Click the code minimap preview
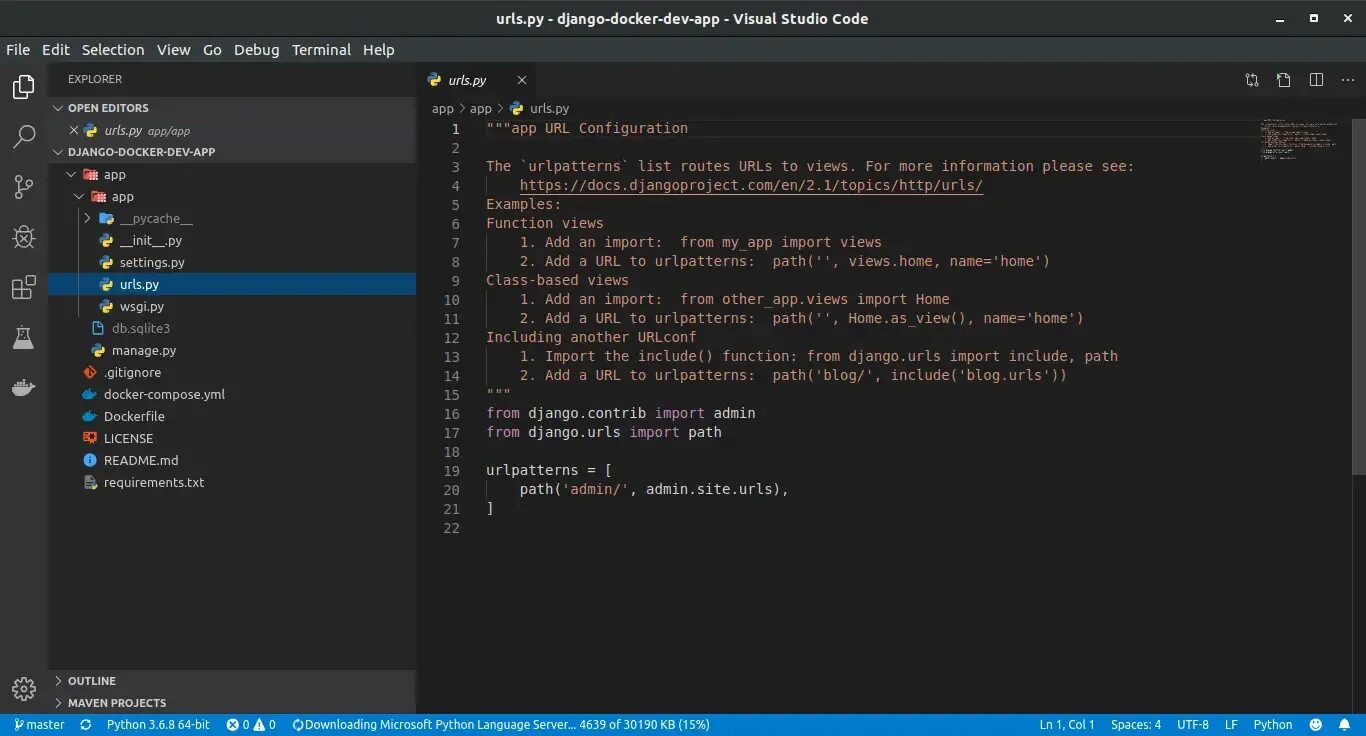 pyautogui.click(x=1300, y=140)
